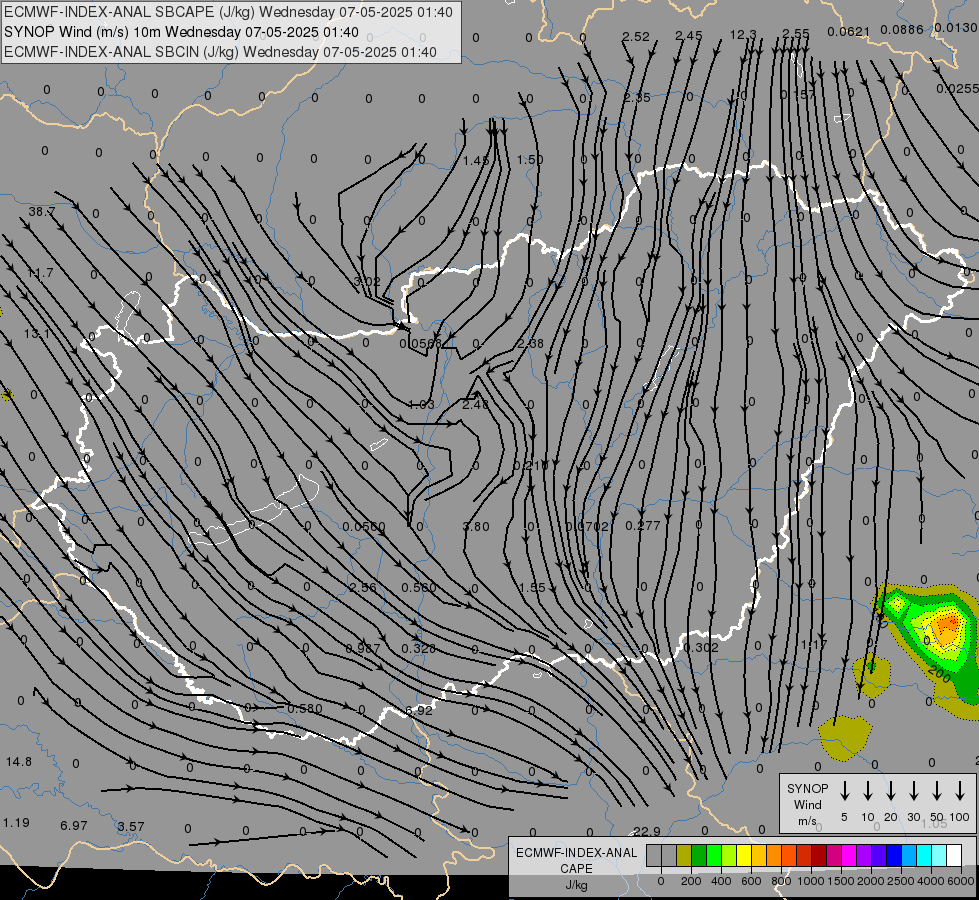
Task: Click the 1.17 map value
Action: click(814, 645)
